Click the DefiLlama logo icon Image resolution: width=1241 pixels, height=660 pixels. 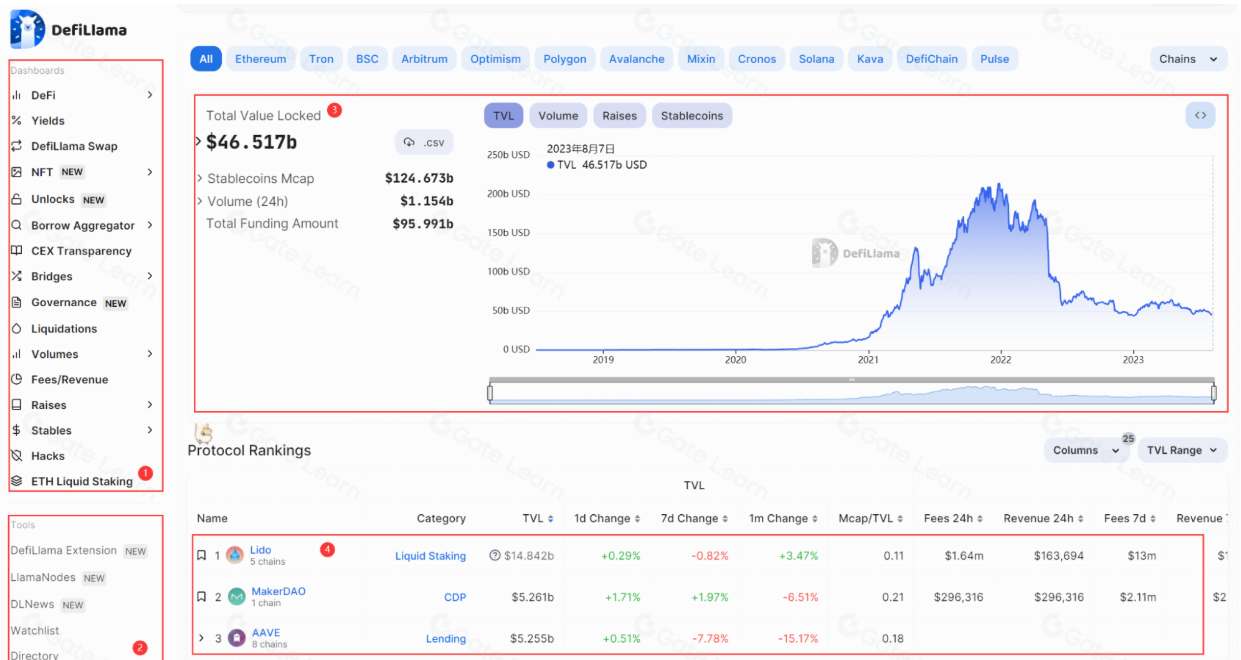click(27, 29)
